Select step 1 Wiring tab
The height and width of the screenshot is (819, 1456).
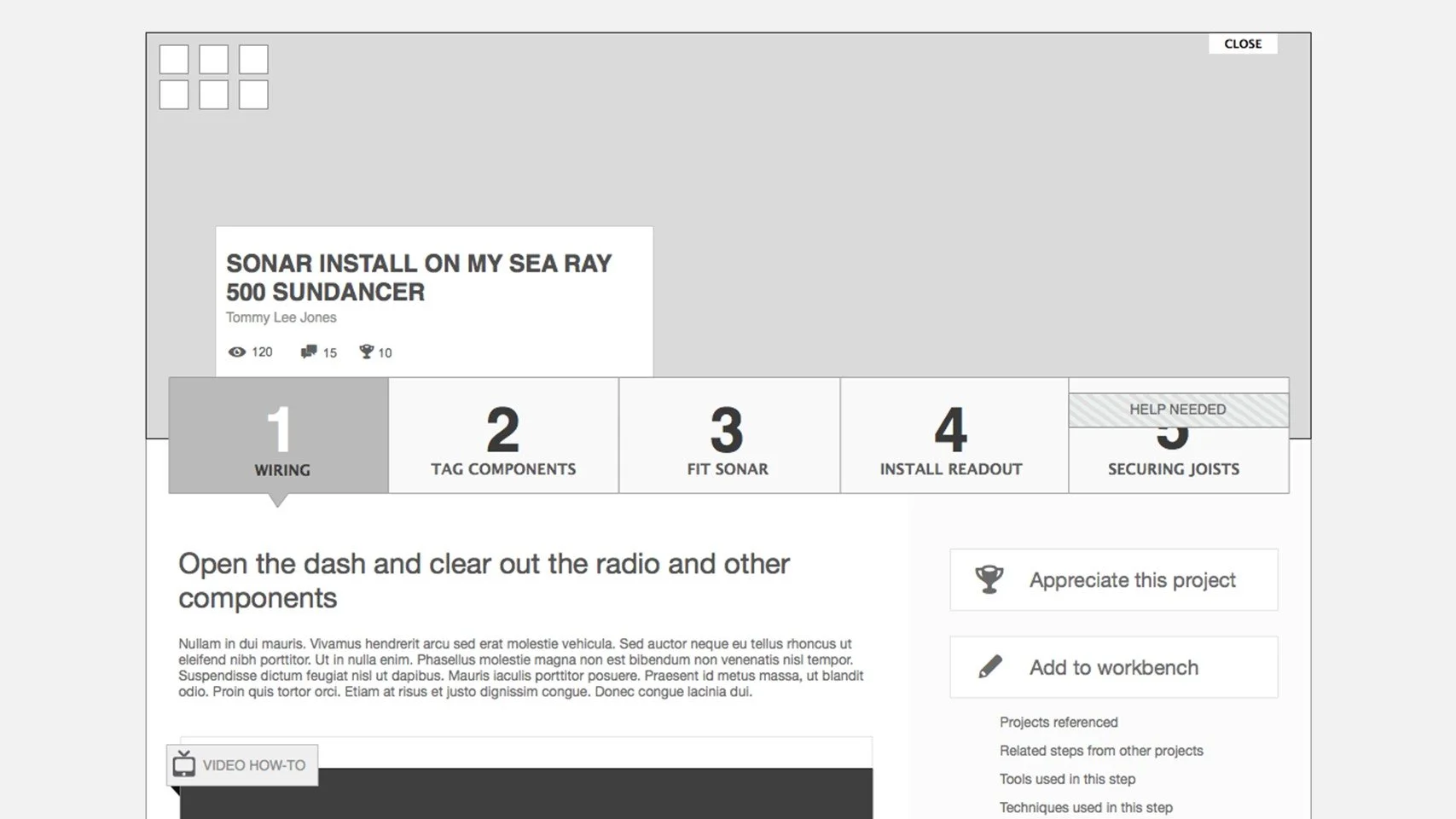click(x=279, y=435)
